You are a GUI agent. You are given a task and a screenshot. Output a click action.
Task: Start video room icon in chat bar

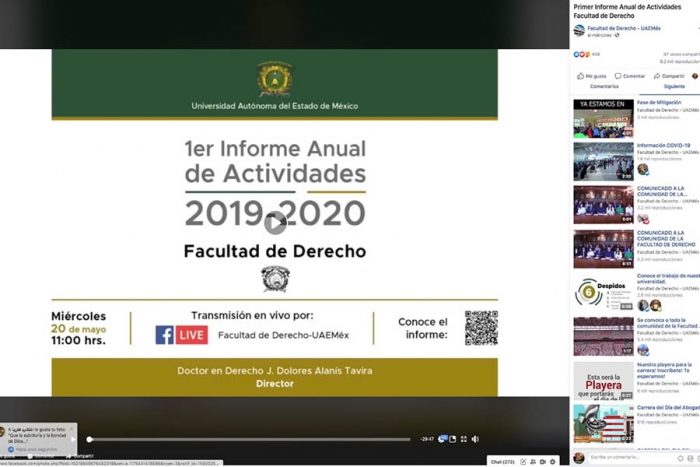pyautogui.click(x=543, y=462)
